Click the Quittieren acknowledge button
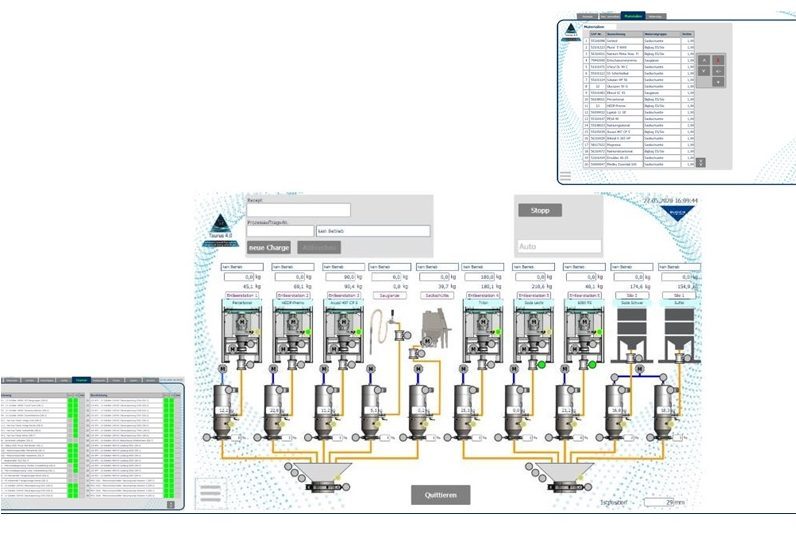Viewport: 796px width, 553px height. [441, 495]
